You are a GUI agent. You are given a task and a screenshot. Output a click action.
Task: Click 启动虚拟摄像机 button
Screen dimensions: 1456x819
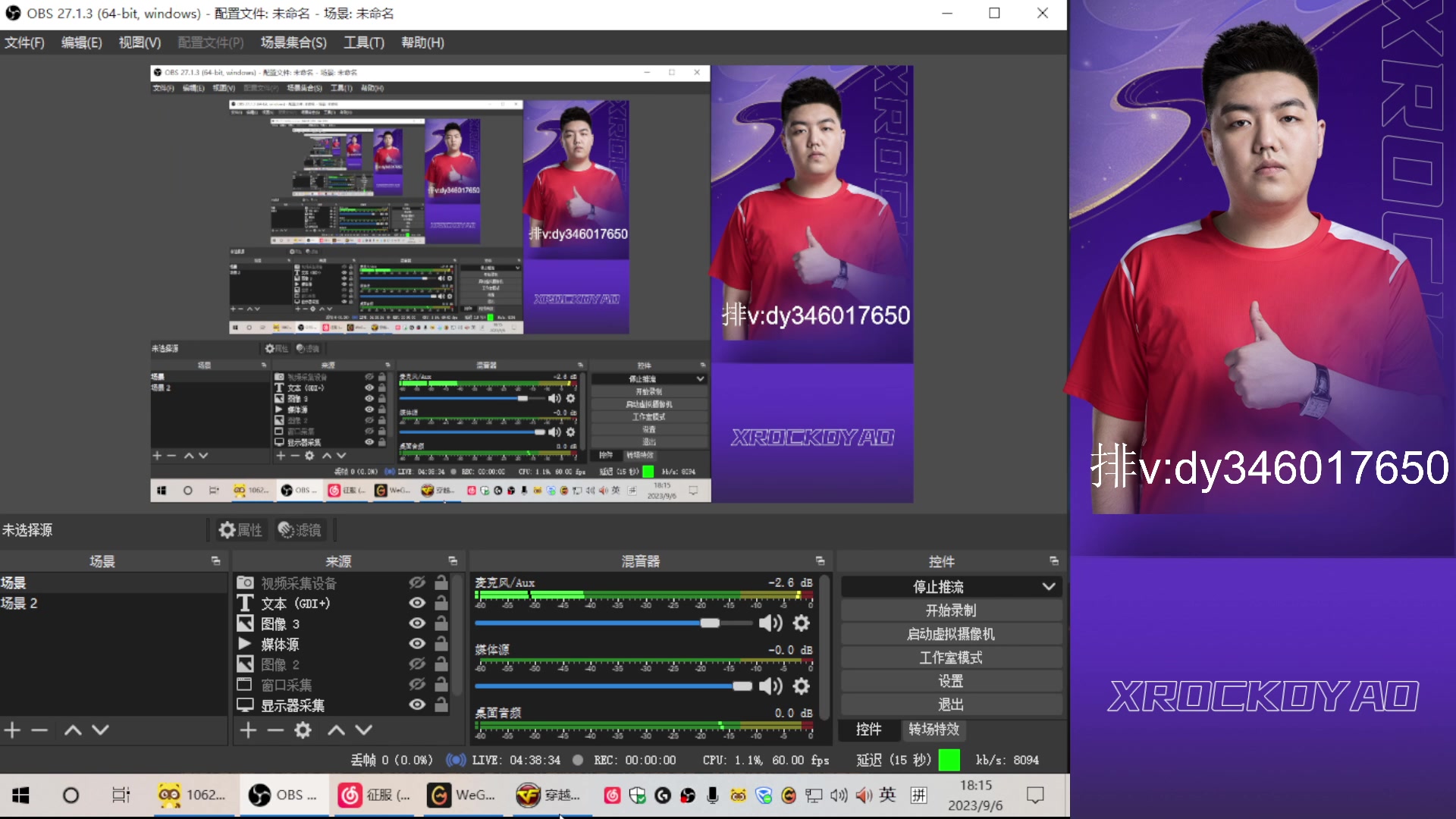951,634
